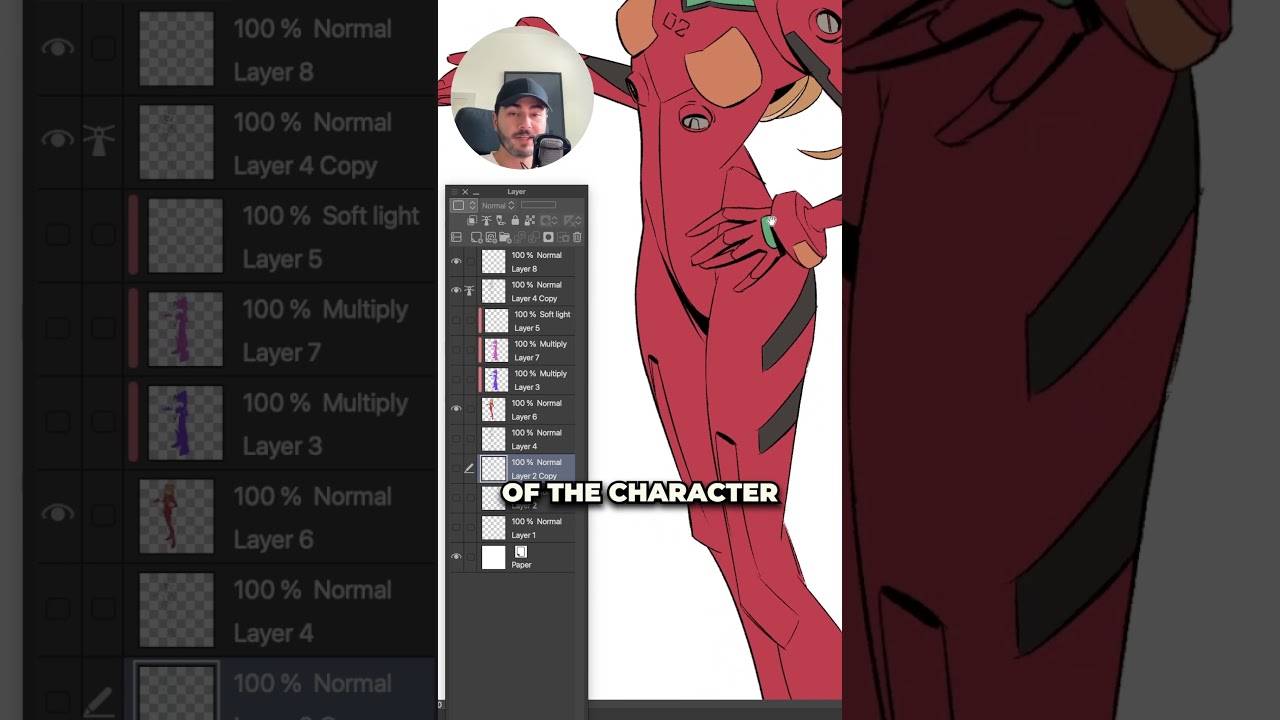The height and width of the screenshot is (720, 1280).
Task: Select "Layer 4" name in centre Layer panel
Action: (524, 447)
